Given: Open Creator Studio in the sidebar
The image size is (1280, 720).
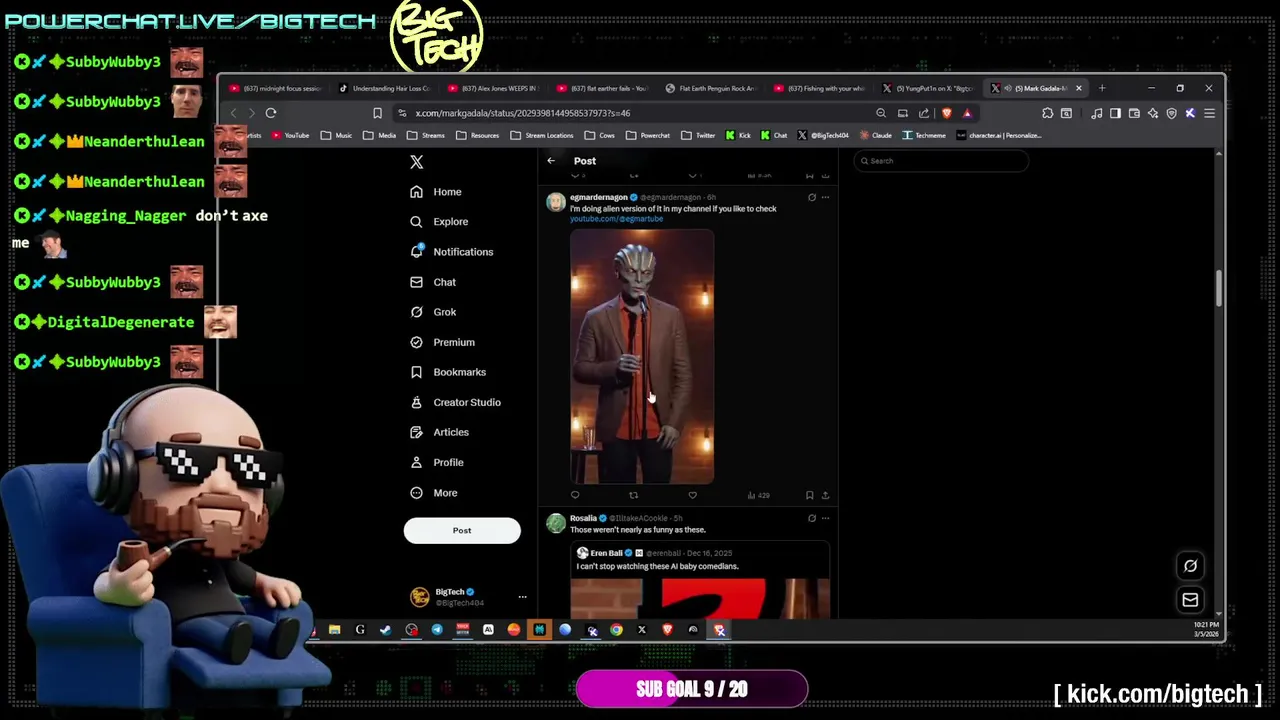Looking at the screenshot, I should [x=455, y=402].
